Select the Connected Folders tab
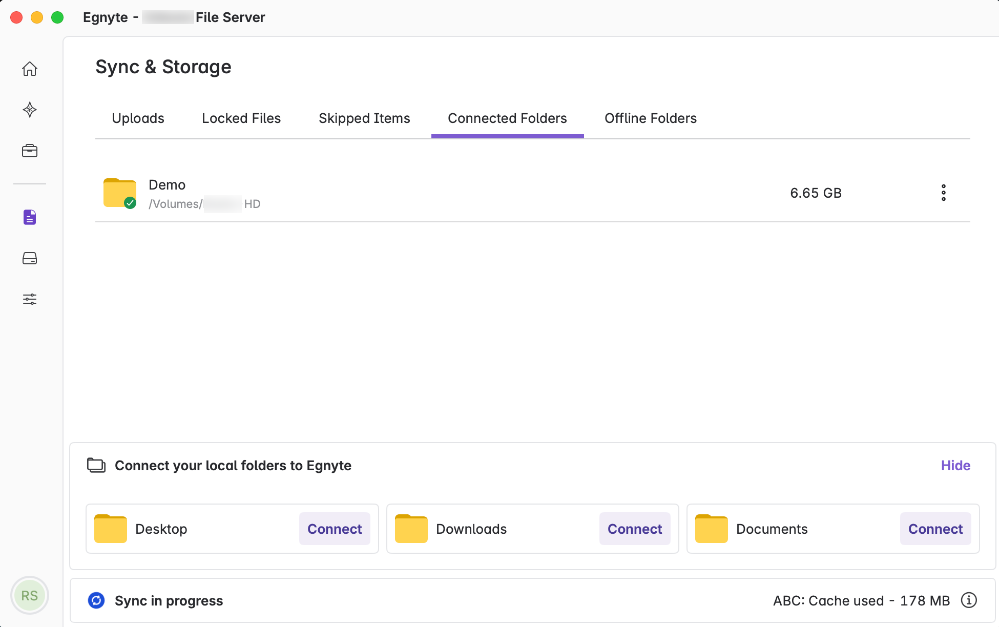The height and width of the screenshot is (627, 999). [x=507, y=119]
